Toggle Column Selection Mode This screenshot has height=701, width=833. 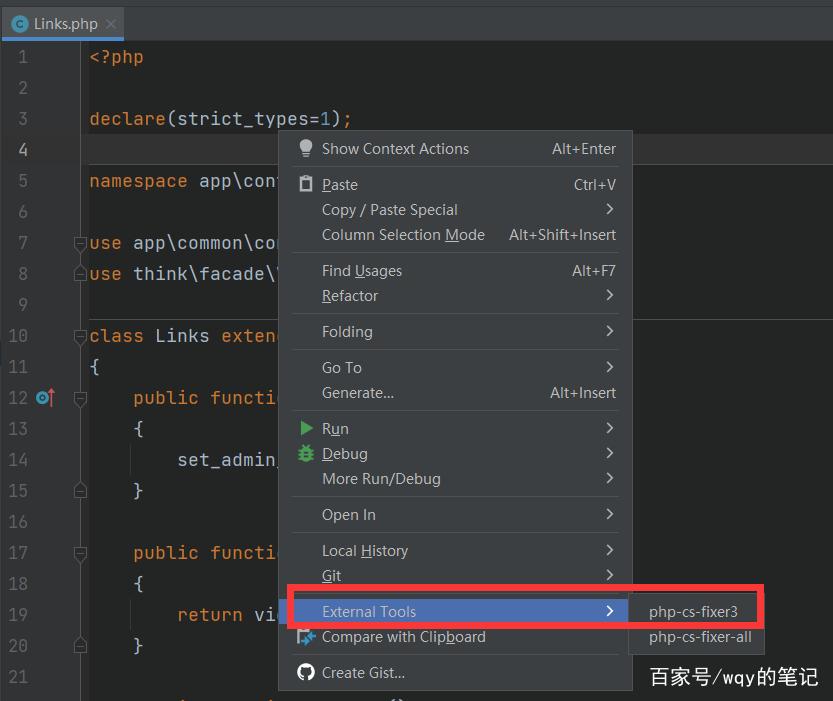tap(403, 234)
